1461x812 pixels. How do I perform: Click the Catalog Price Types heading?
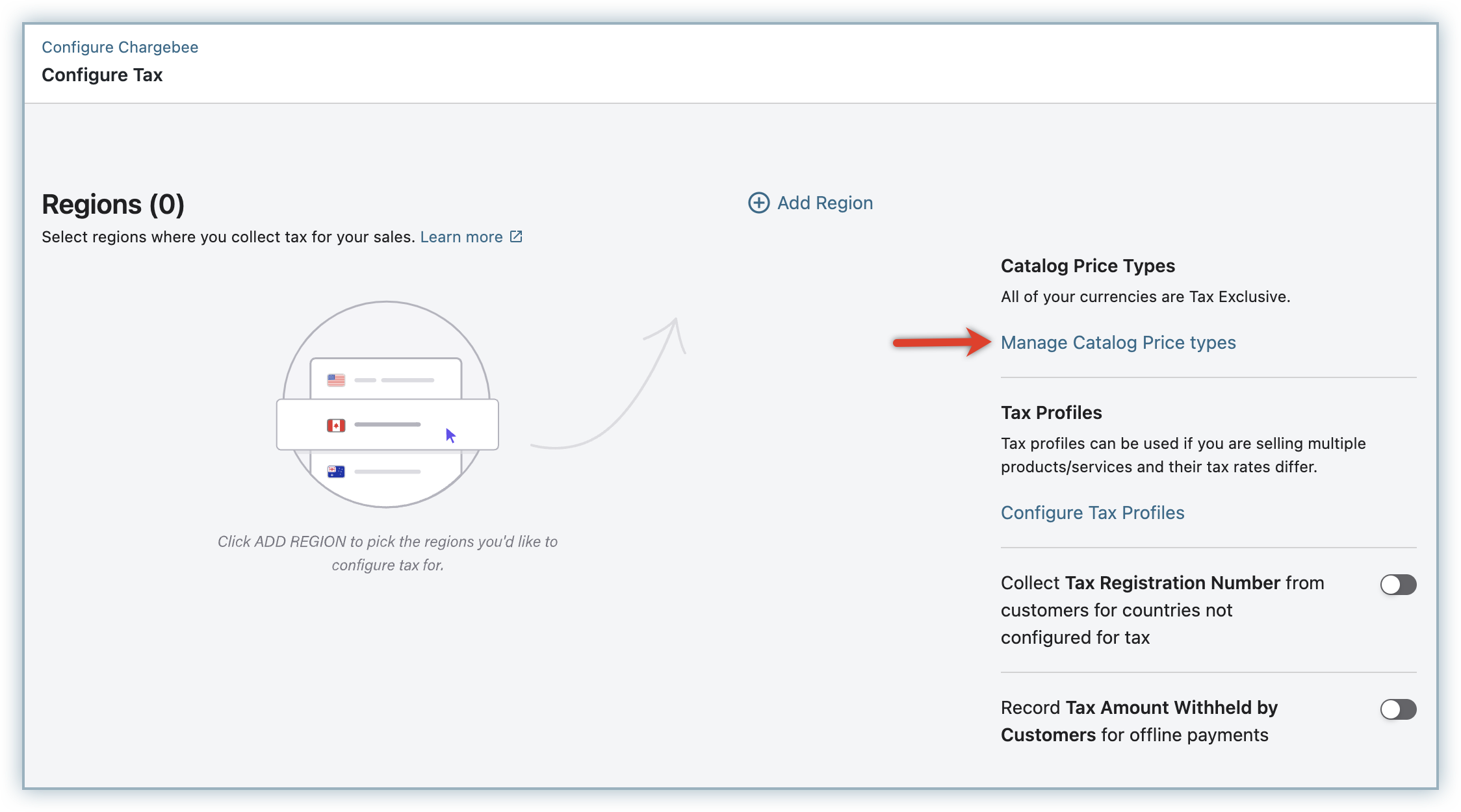click(x=1087, y=266)
